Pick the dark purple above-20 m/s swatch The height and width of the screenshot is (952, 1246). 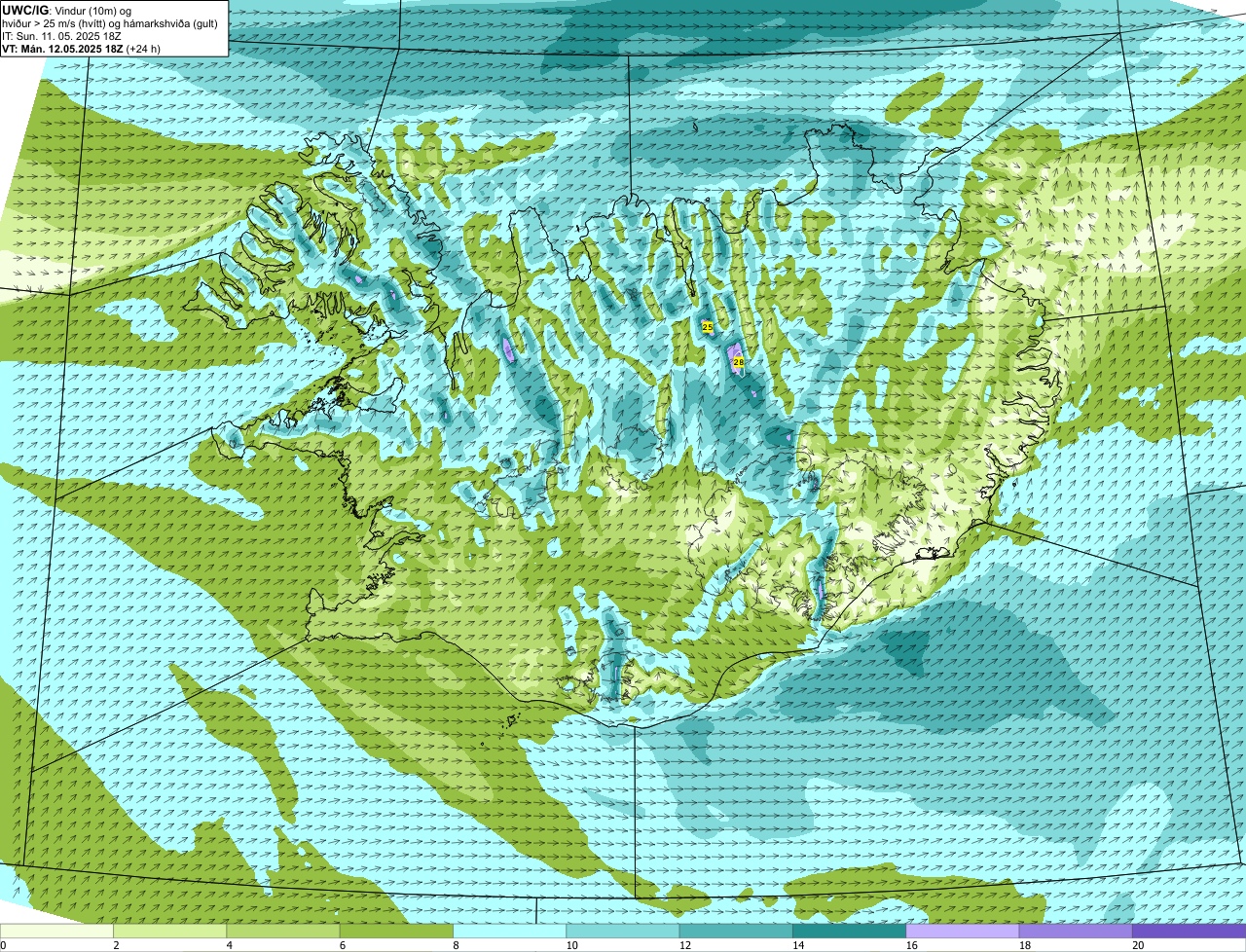click(1190, 931)
